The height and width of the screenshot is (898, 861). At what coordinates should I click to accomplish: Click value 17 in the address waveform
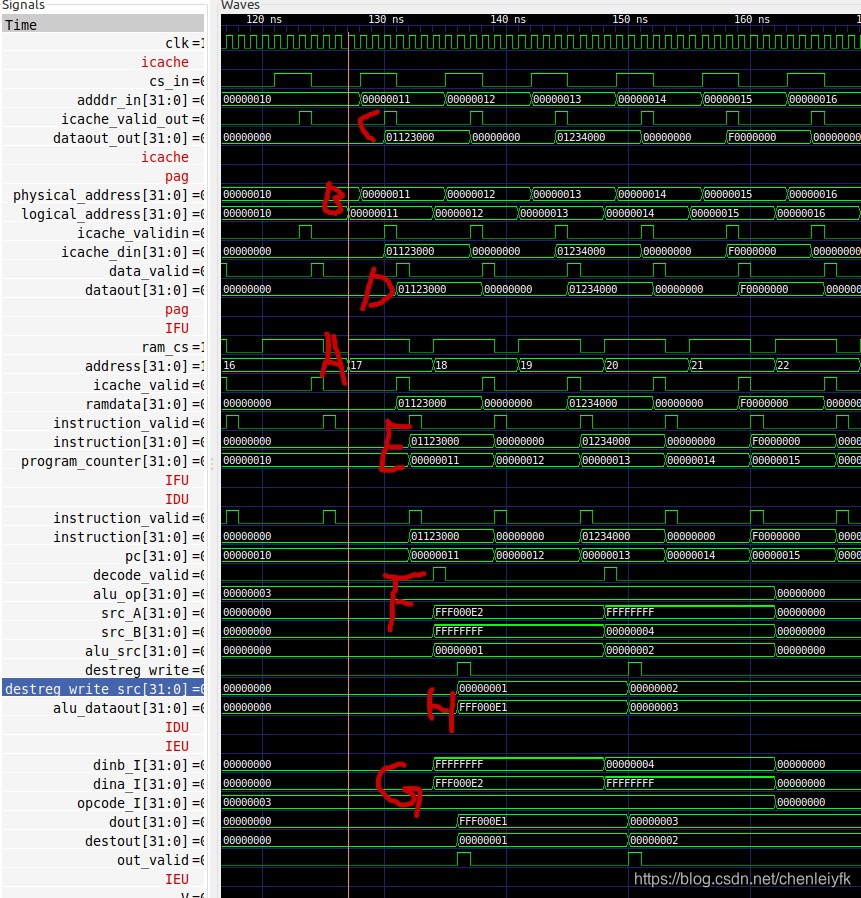click(356, 365)
